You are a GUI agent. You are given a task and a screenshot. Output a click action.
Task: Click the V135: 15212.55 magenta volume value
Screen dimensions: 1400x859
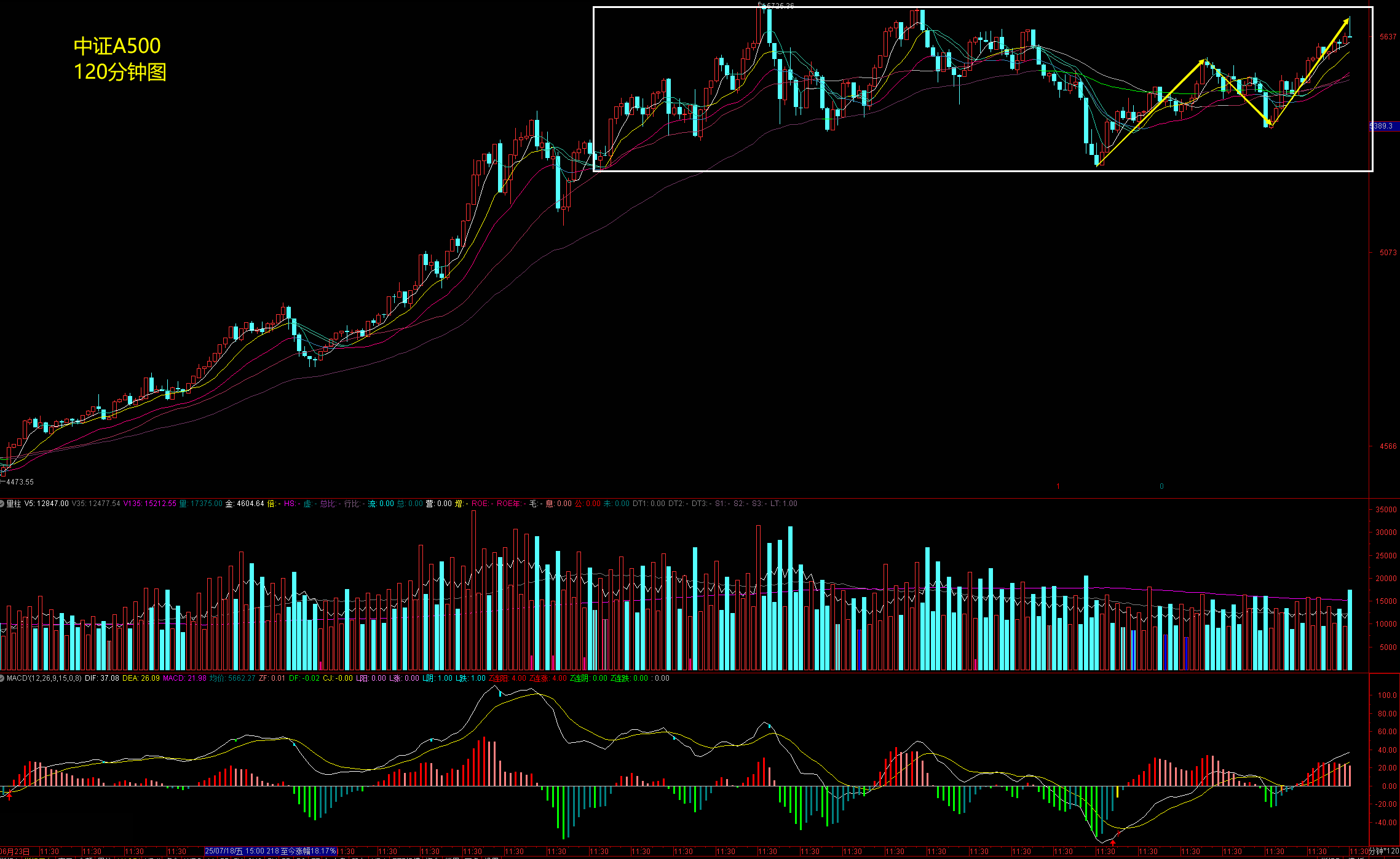tap(149, 504)
